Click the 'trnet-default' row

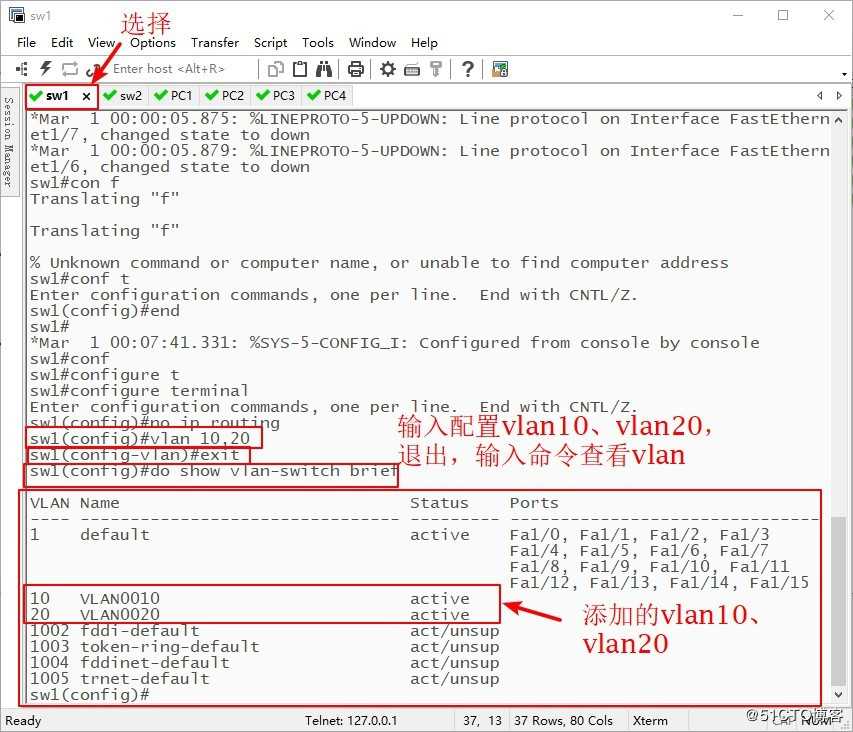pos(264,679)
